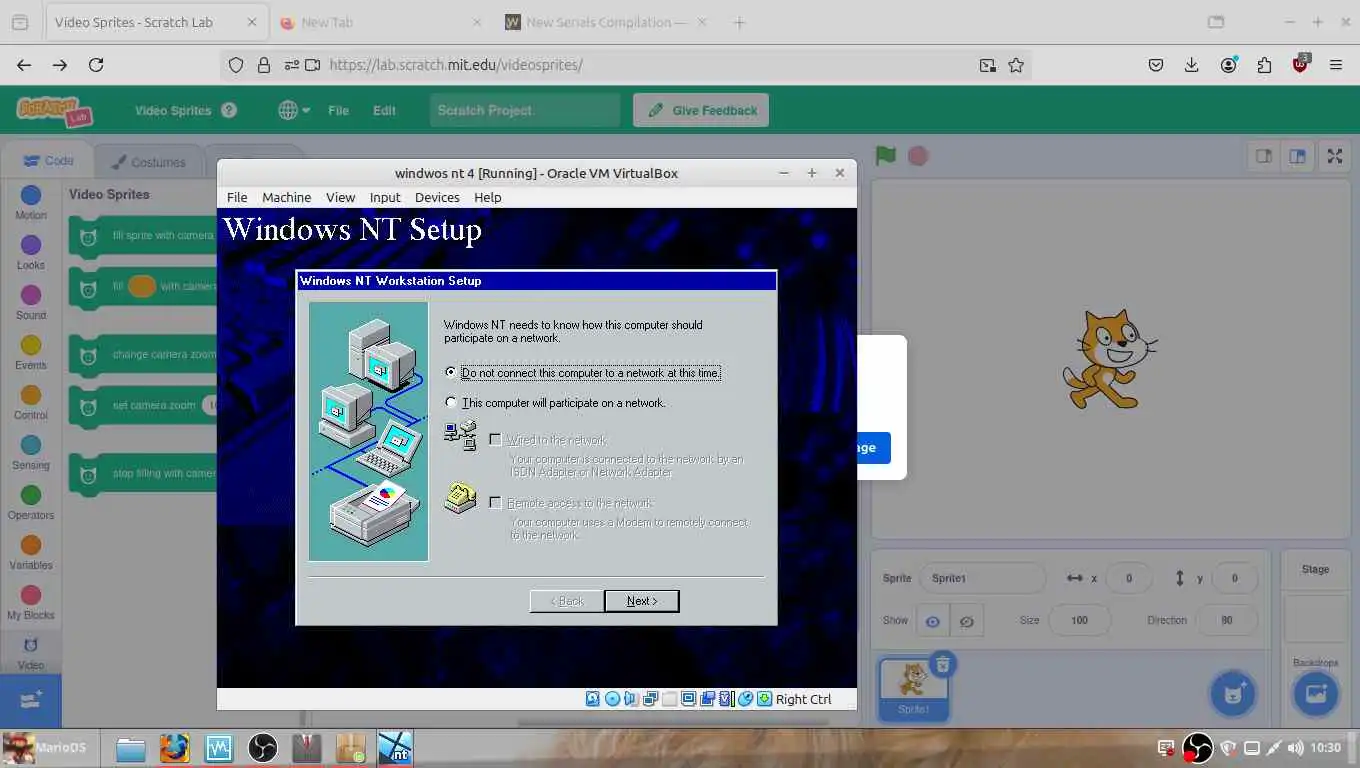
Task: Click the Choose a Backdrop button
Action: [1316, 693]
